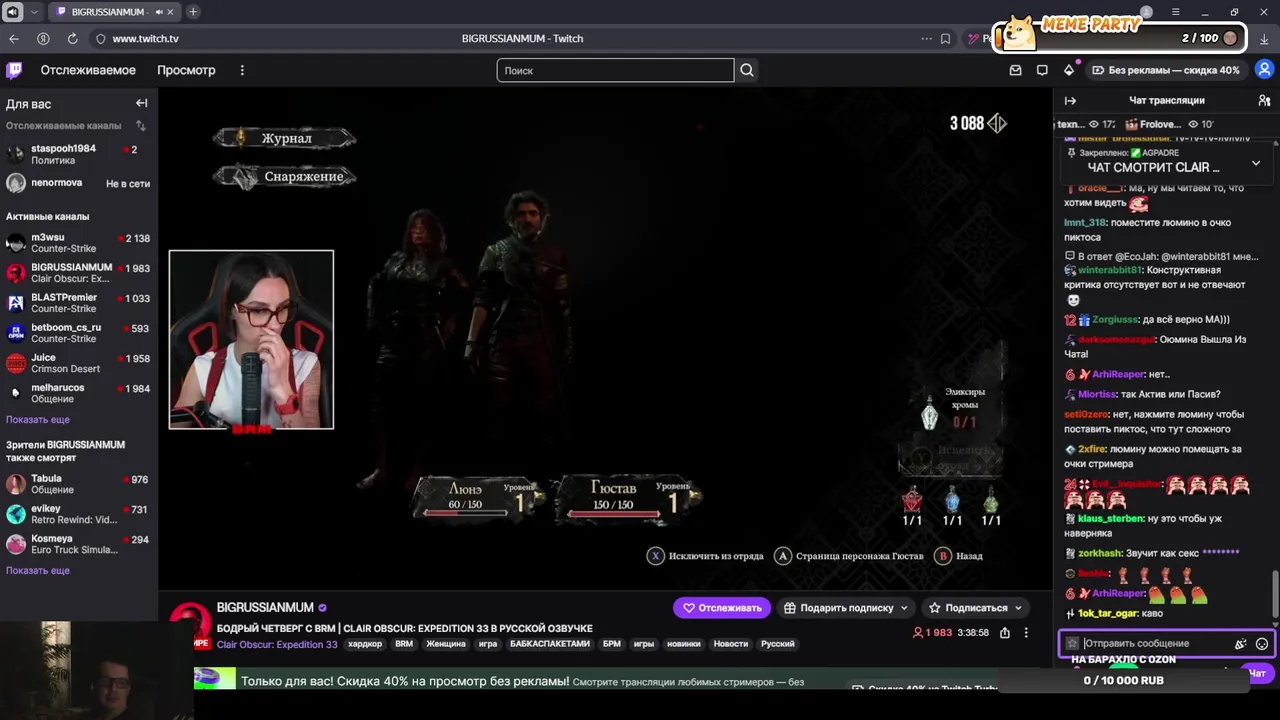Screen dimensions: 1280x720
Task: Go back using browser back arrow
Action: coord(14,38)
